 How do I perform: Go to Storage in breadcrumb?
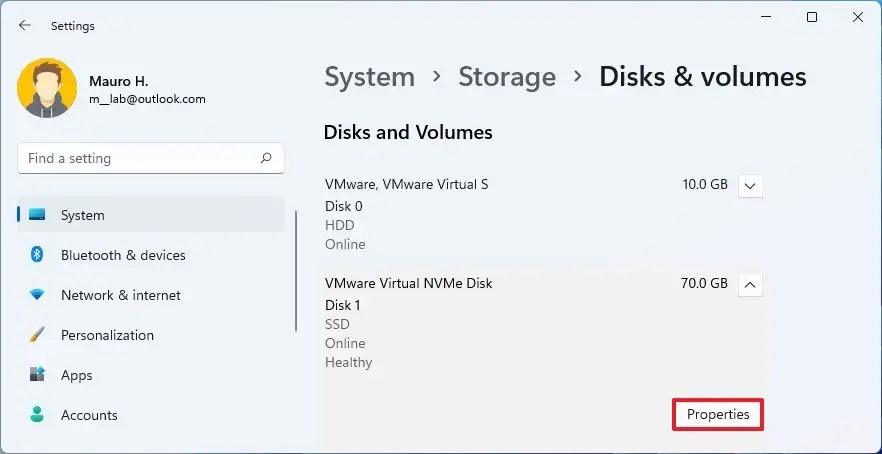[x=507, y=77]
